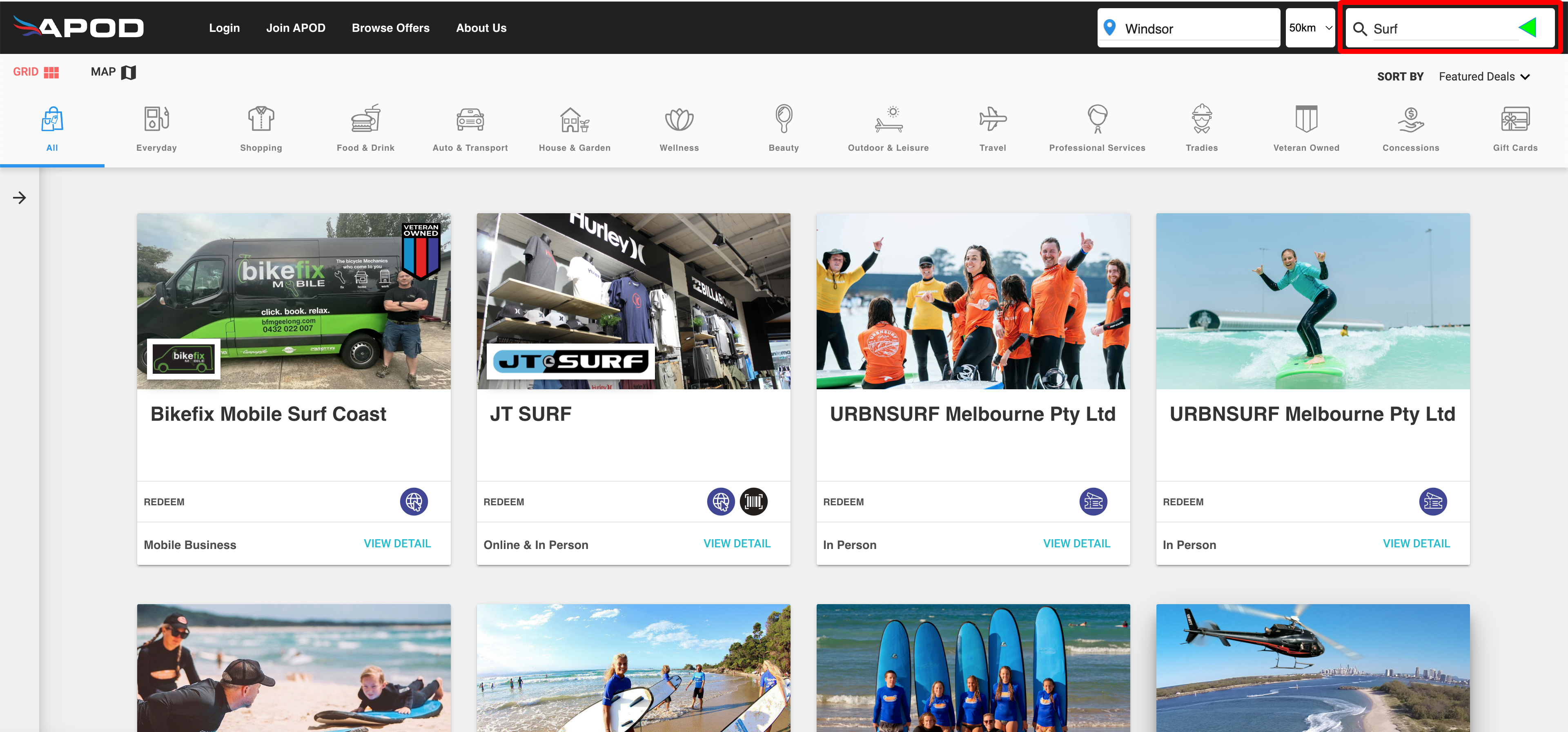Open the Login page
This screenshot has height=732, width=1568.
coord(224,28)
